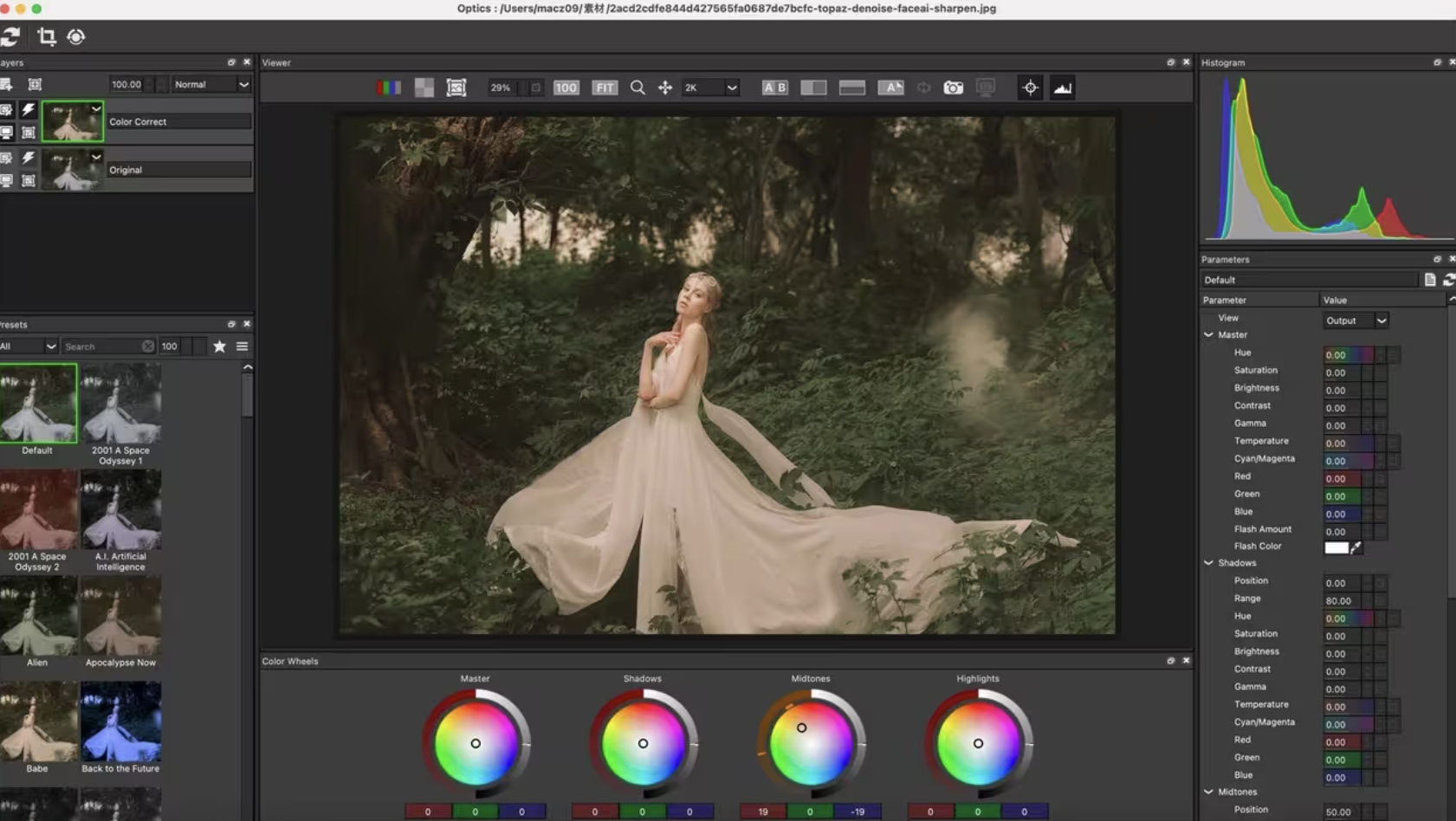Click the white Flash Color swatch

[x=1336, y=547]
